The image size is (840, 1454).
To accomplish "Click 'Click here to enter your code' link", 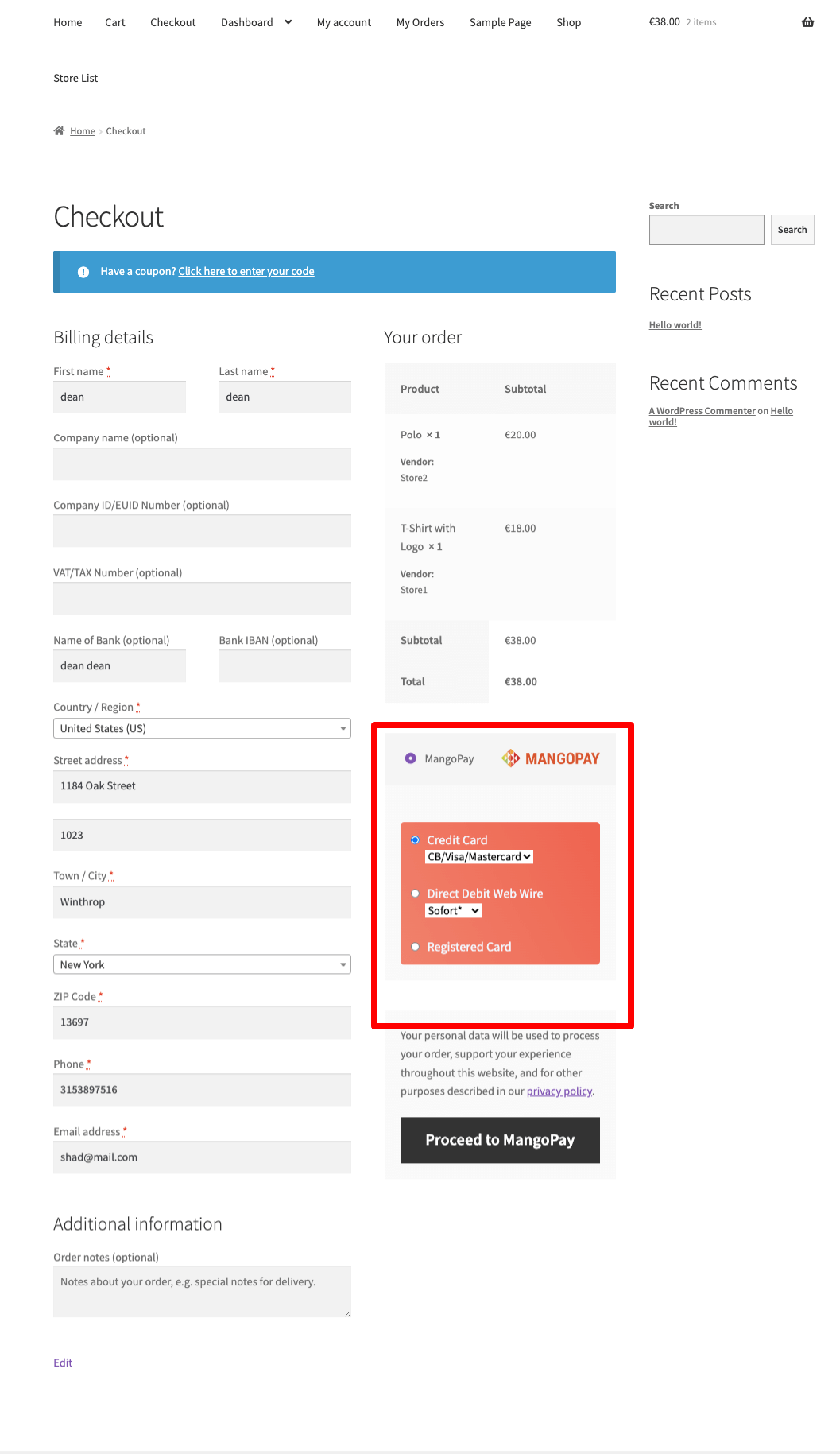I will (x=246, y=272).
